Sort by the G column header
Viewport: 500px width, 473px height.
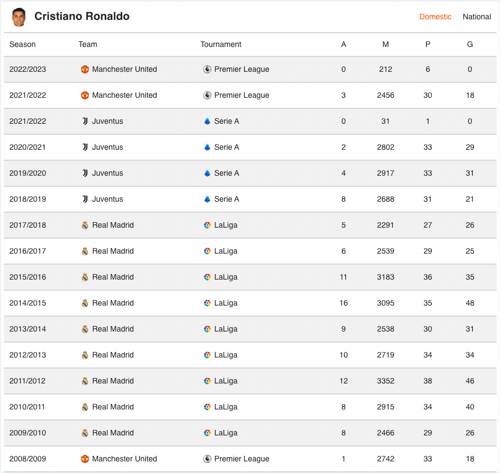point(470,44)
